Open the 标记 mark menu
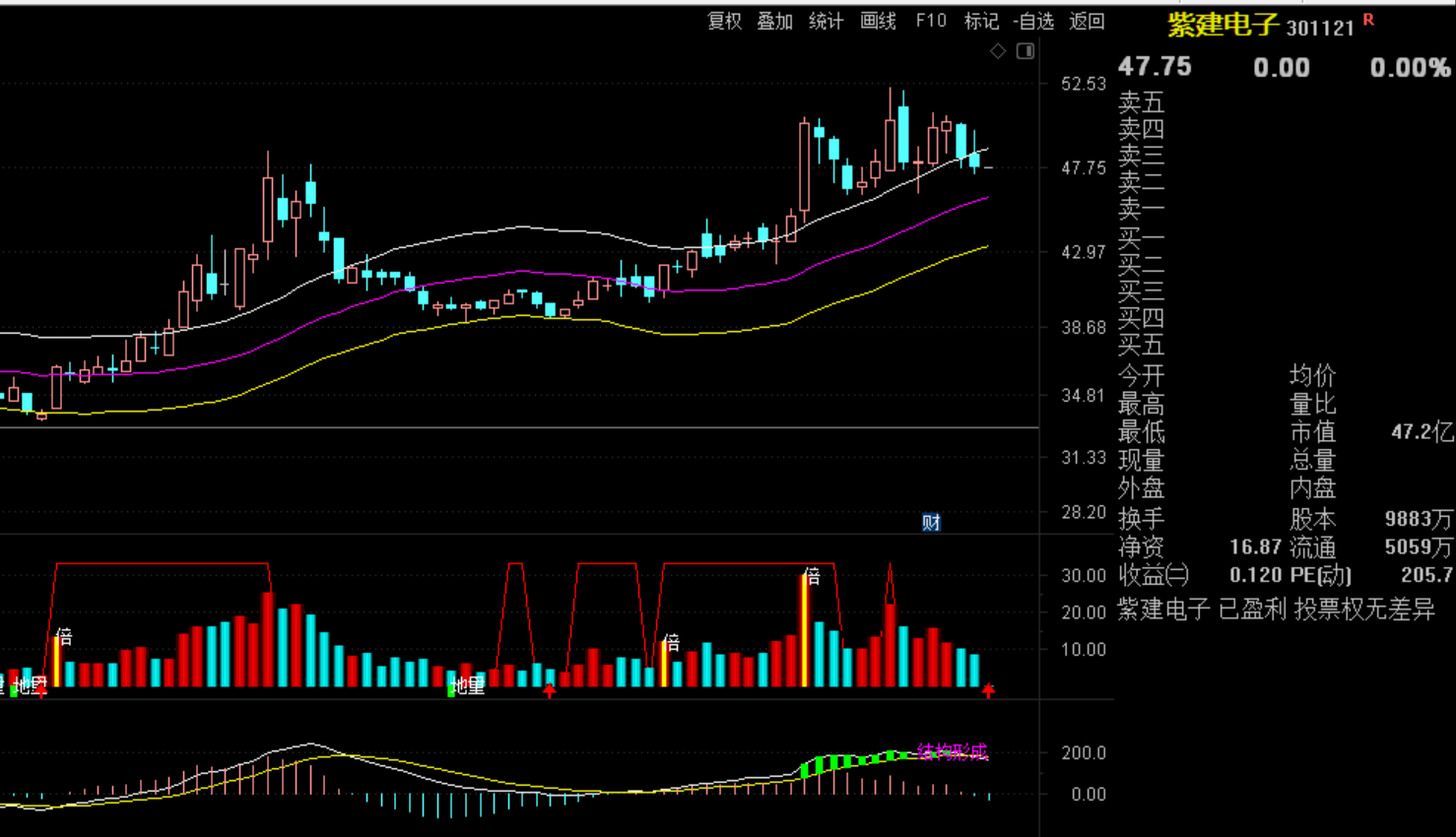1456x837 pixels. click(981, 22)
